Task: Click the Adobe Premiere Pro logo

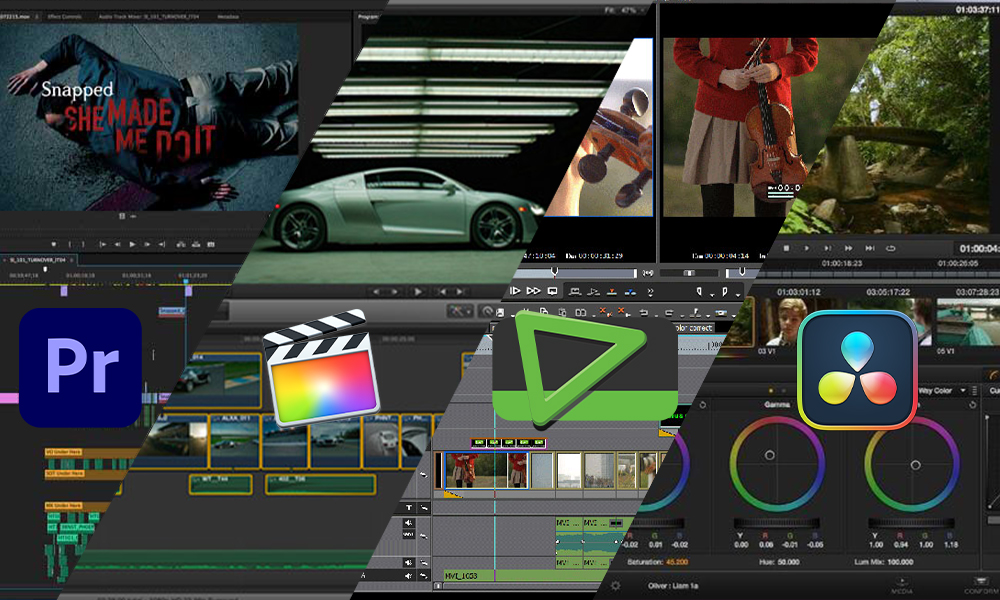Action: coord(80,368)
